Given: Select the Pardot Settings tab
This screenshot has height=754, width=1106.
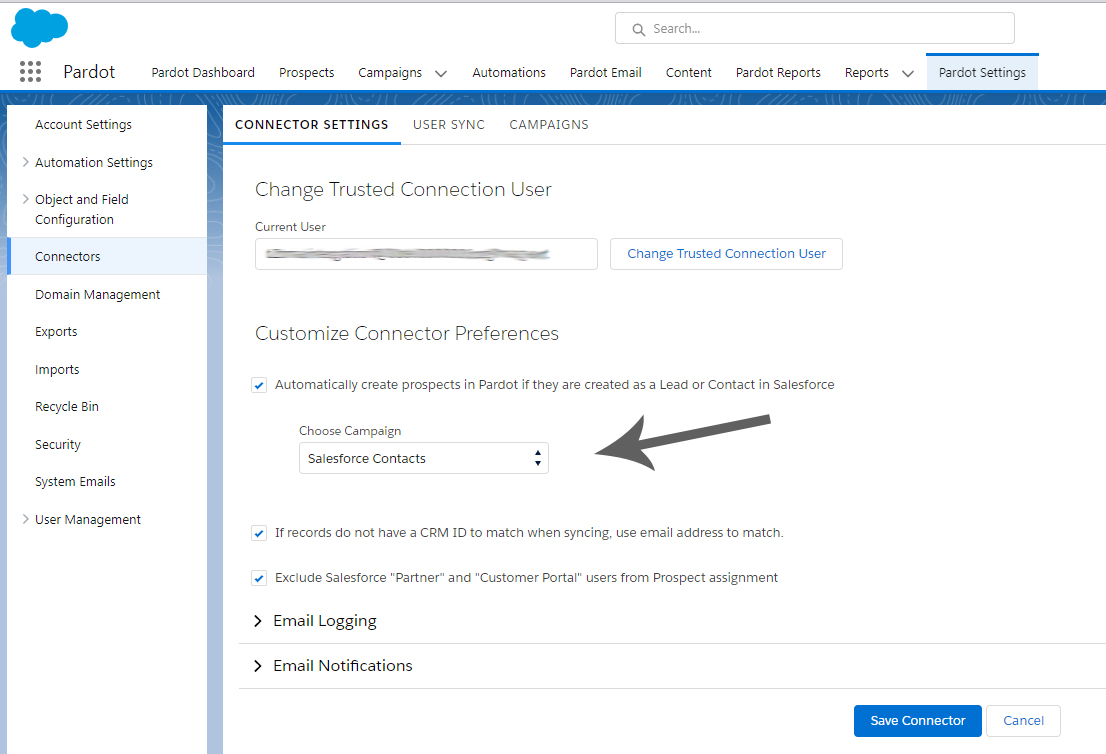Looking at the screenshot, I should (982, 73).
